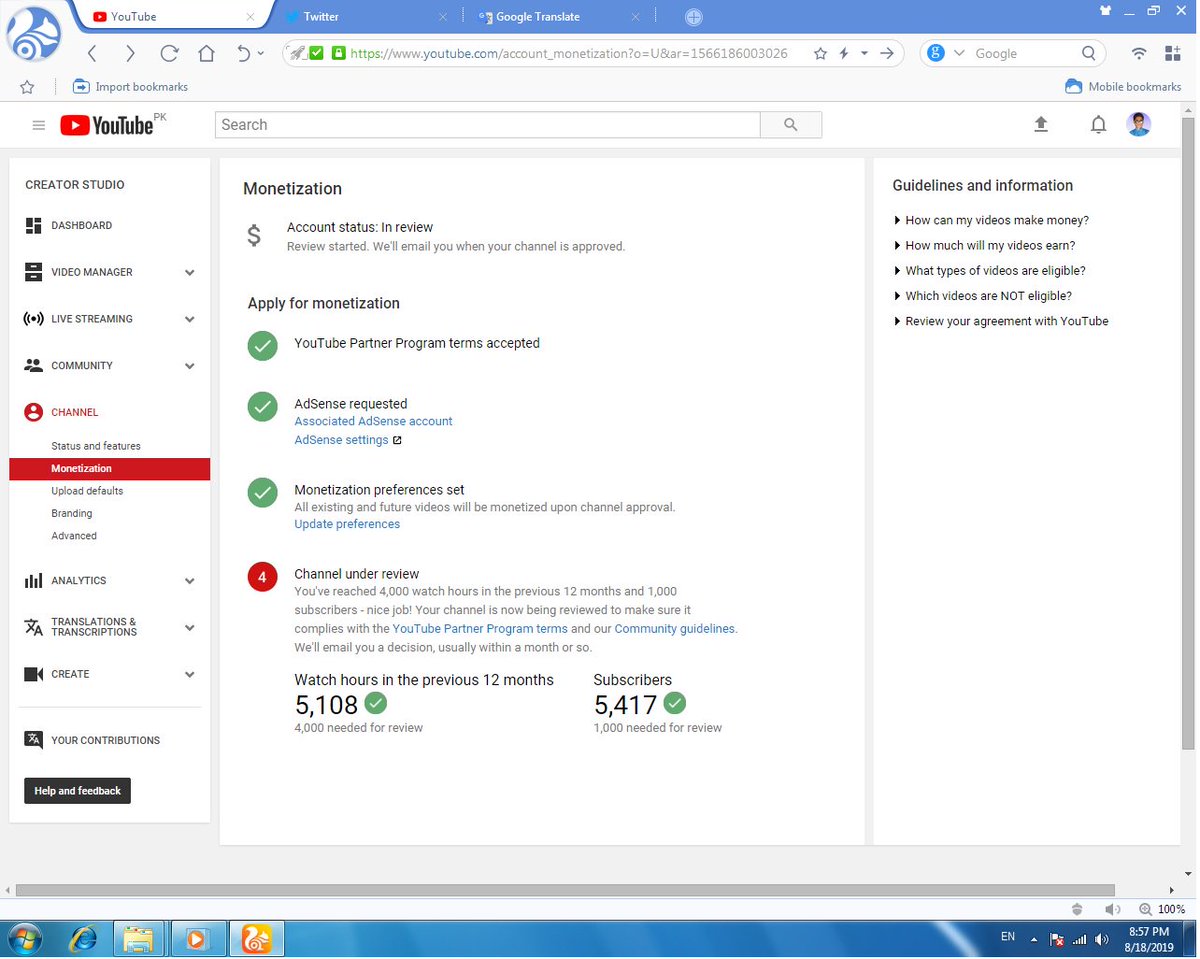
Task: Click the UC Browser logo
Action: tap(34, 36)
